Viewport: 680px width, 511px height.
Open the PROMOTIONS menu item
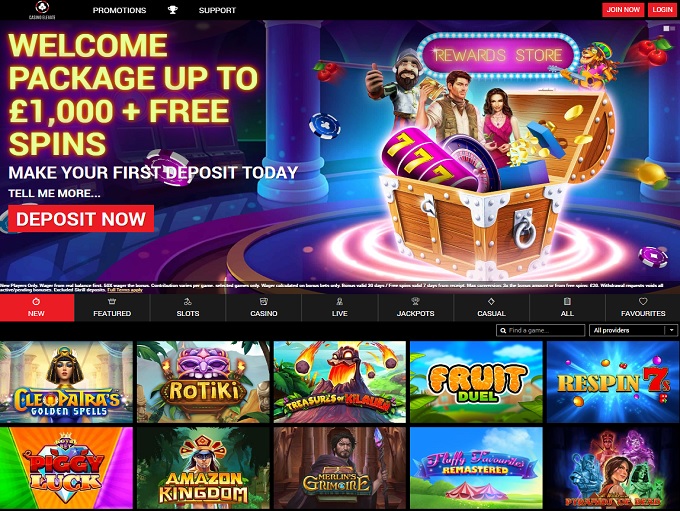119,10
